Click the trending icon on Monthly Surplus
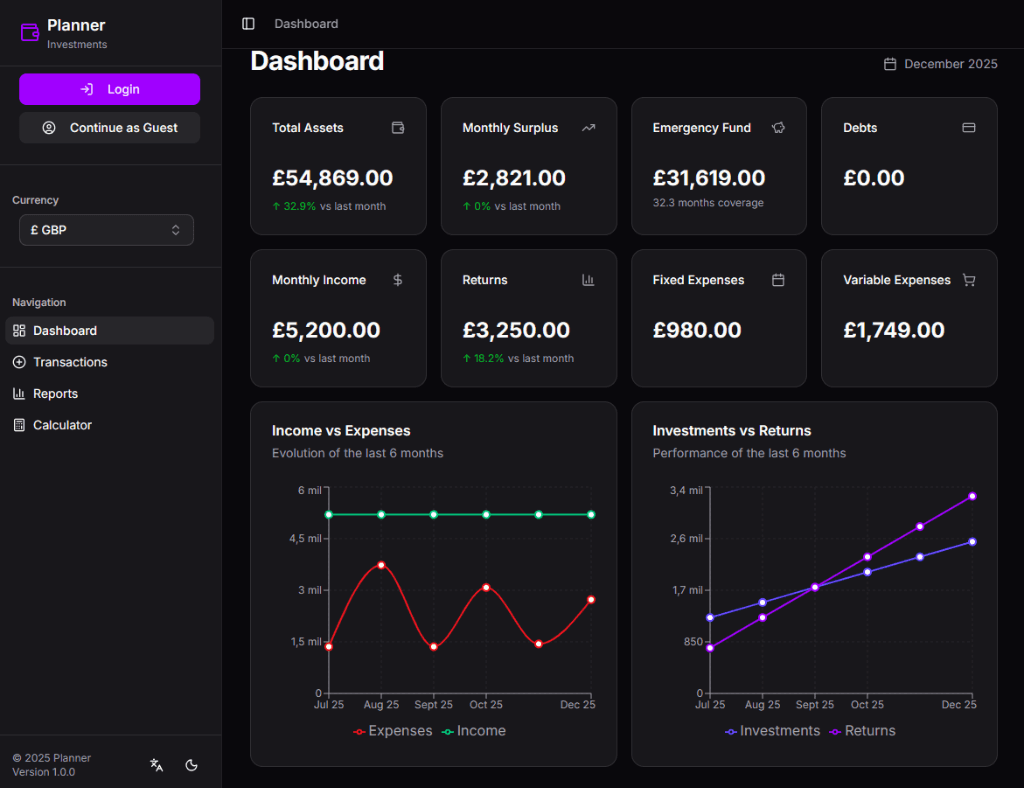1024x788 pixels. click(588, 128)
